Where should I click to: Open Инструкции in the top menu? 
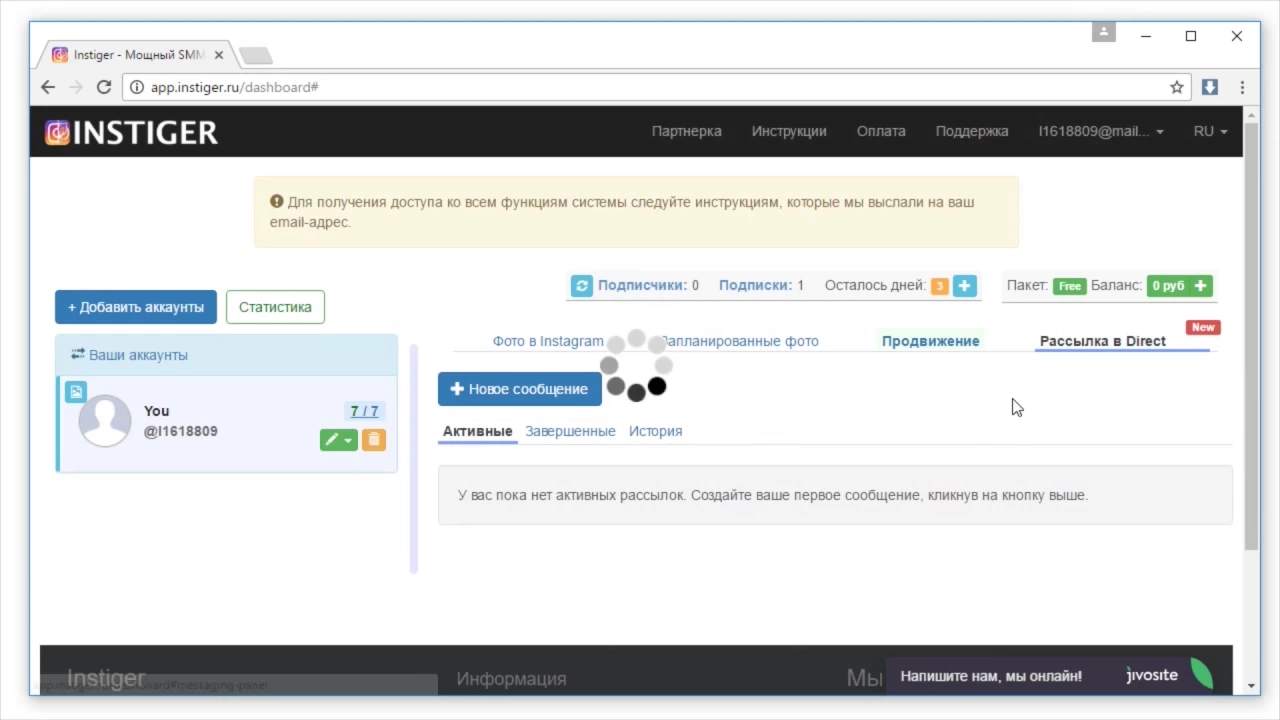pyautogui.click(x=789, y=131)
